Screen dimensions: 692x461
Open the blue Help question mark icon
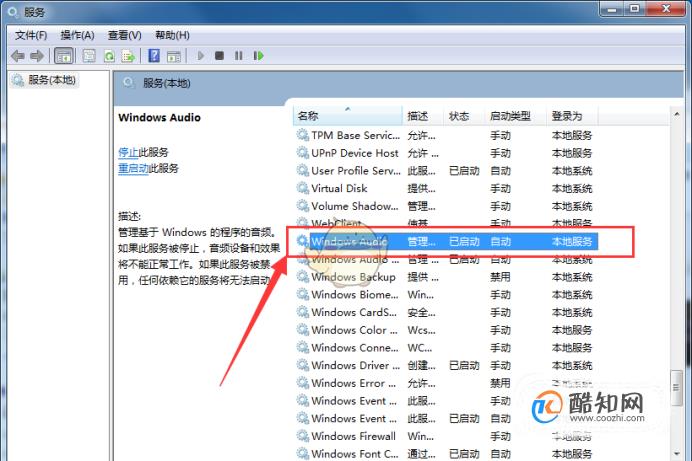tap(154, 56)
